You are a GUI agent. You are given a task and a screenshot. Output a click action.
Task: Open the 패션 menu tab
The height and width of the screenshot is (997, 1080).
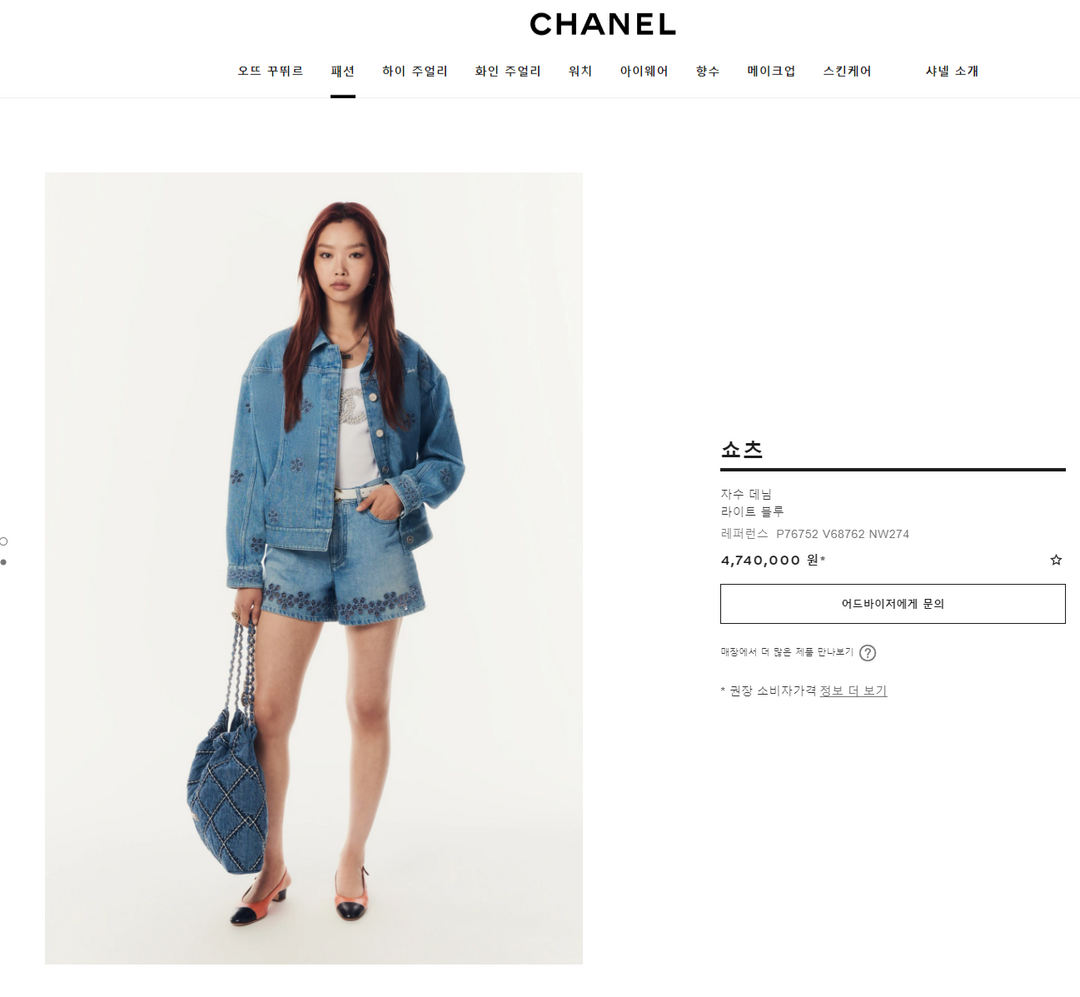[x=342, y=71]
